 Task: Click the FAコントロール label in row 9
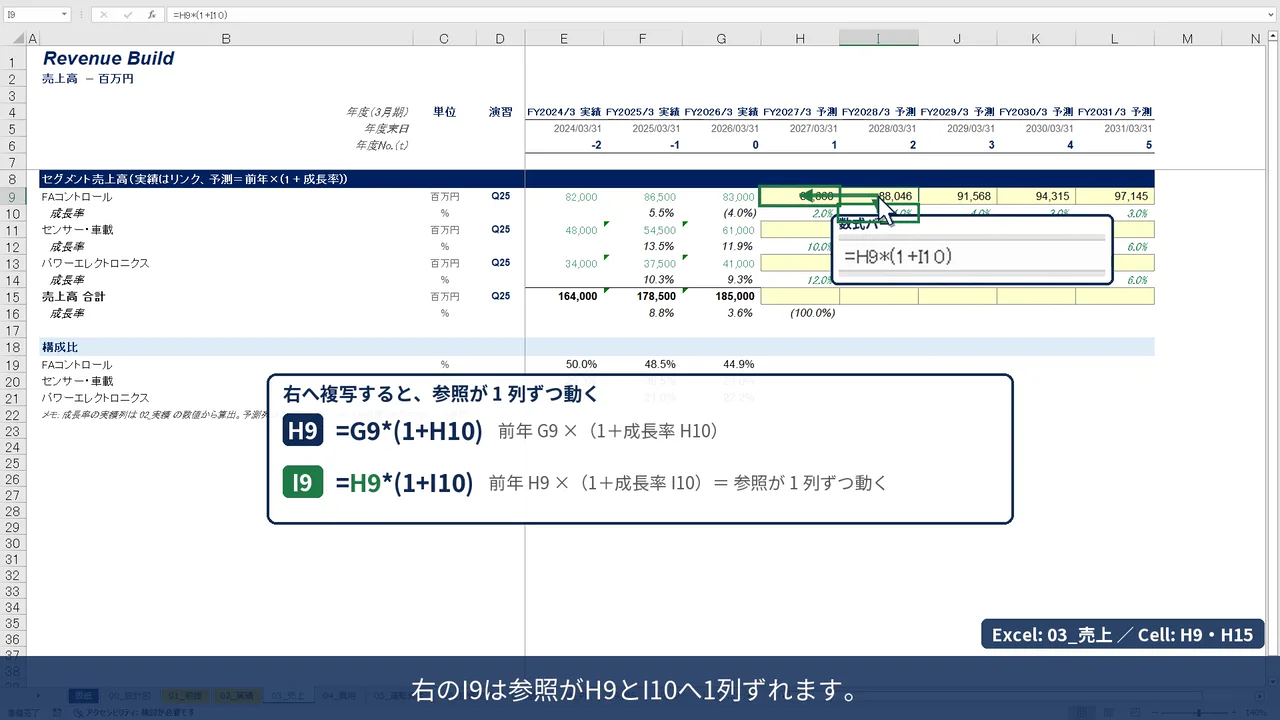click(76, 197)
